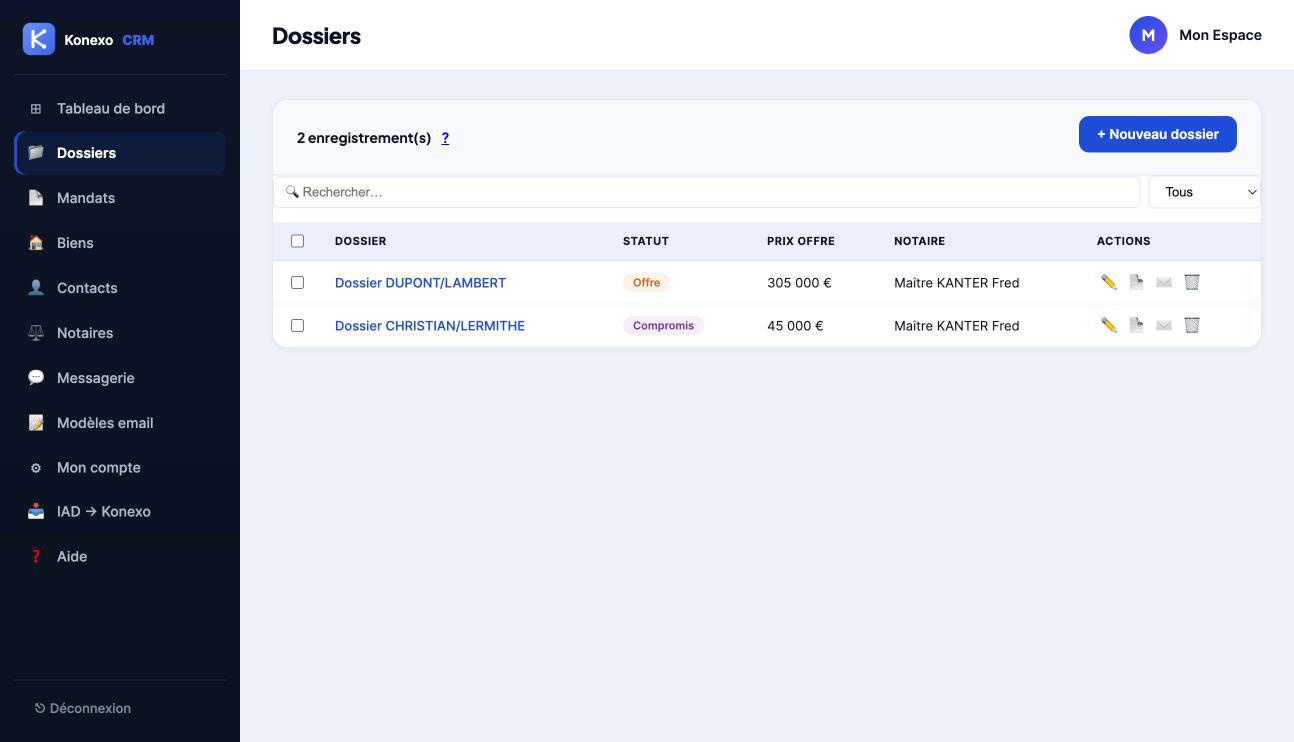This screenshot has width=1294, height=742.
Task: Open the Dossier CHRISTIAN/LERMITHE link
Action: (430, 326)
